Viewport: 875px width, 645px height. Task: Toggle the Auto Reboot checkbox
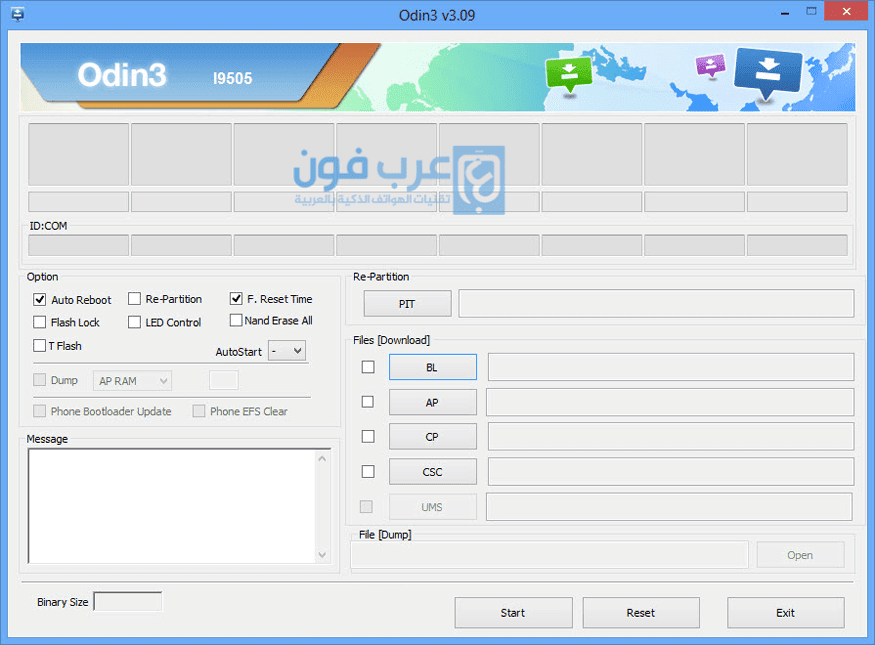point(40,300)
